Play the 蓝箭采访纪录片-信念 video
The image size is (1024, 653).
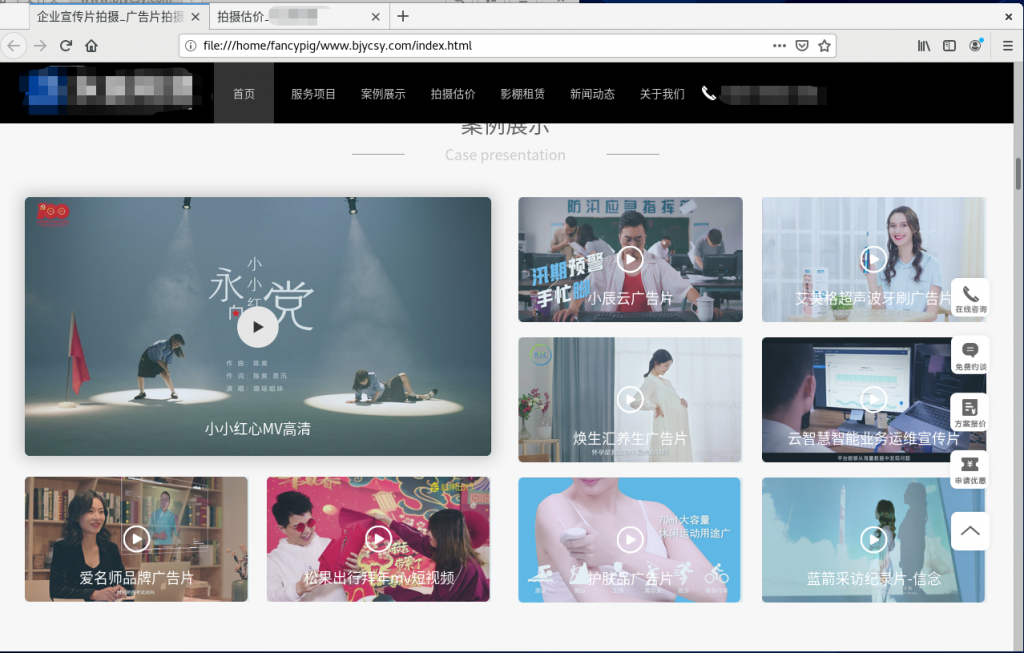tap(873, 539)
